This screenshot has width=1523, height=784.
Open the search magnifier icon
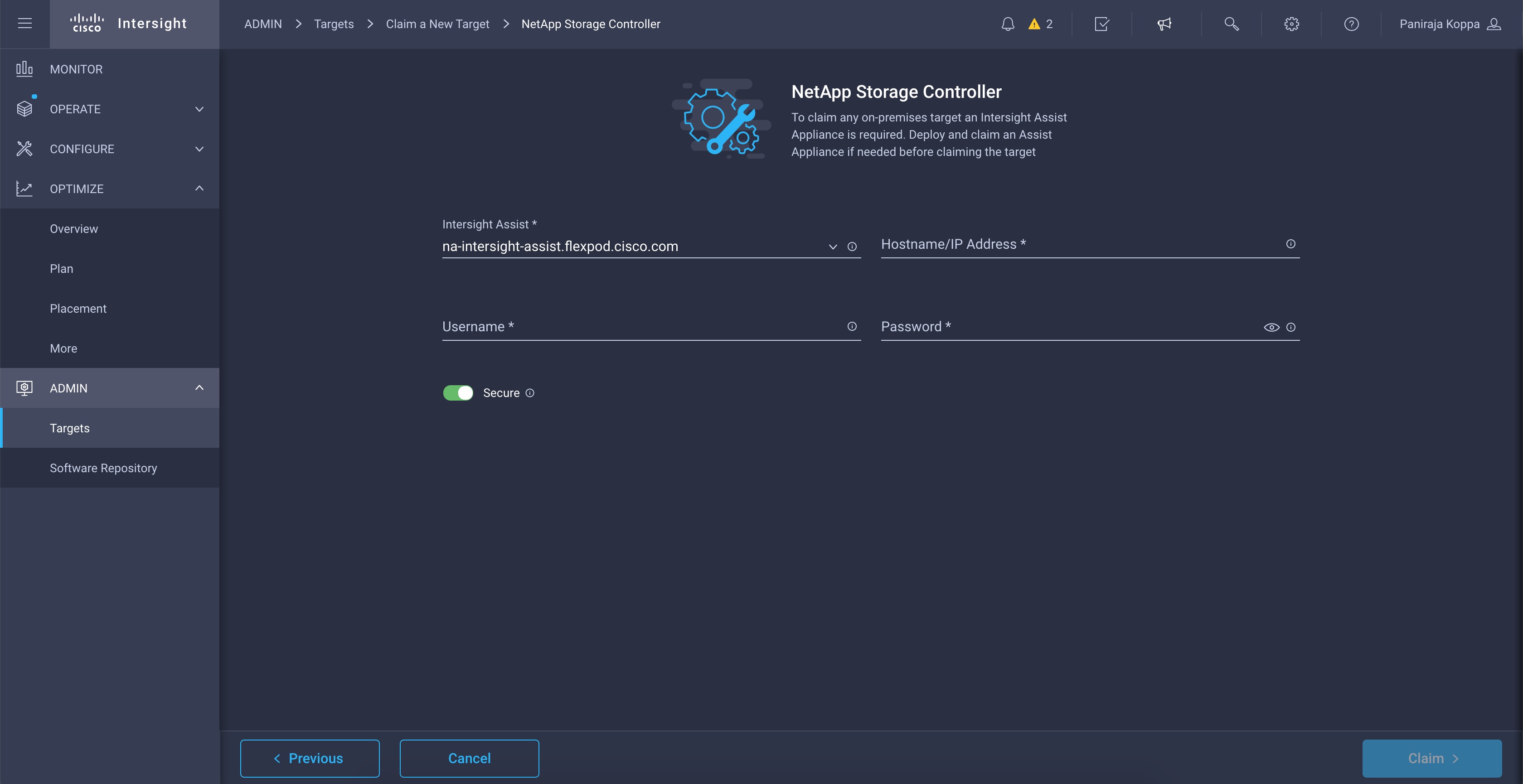1232,24
